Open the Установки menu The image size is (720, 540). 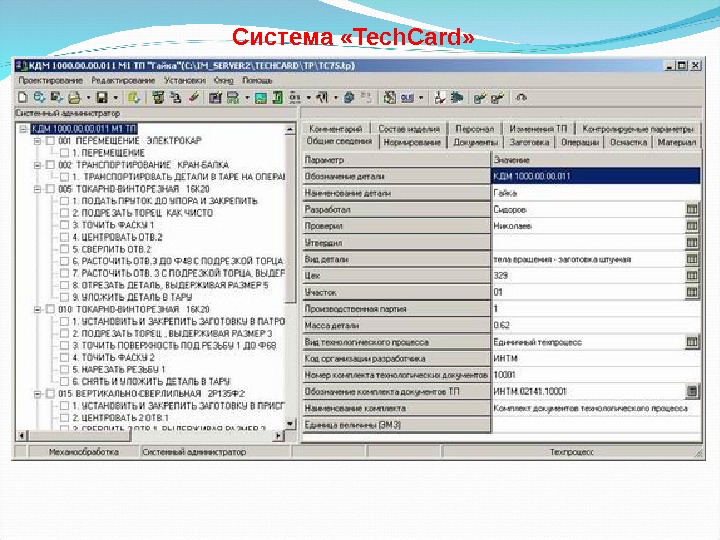click(185, 80)
